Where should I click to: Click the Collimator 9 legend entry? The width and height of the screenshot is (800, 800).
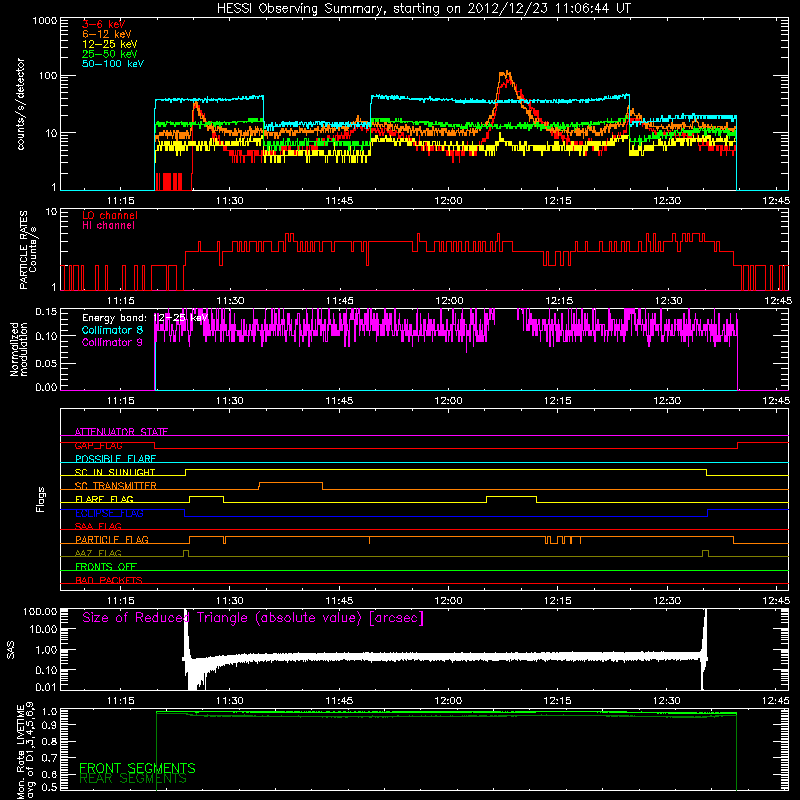(x=112, y=342)
